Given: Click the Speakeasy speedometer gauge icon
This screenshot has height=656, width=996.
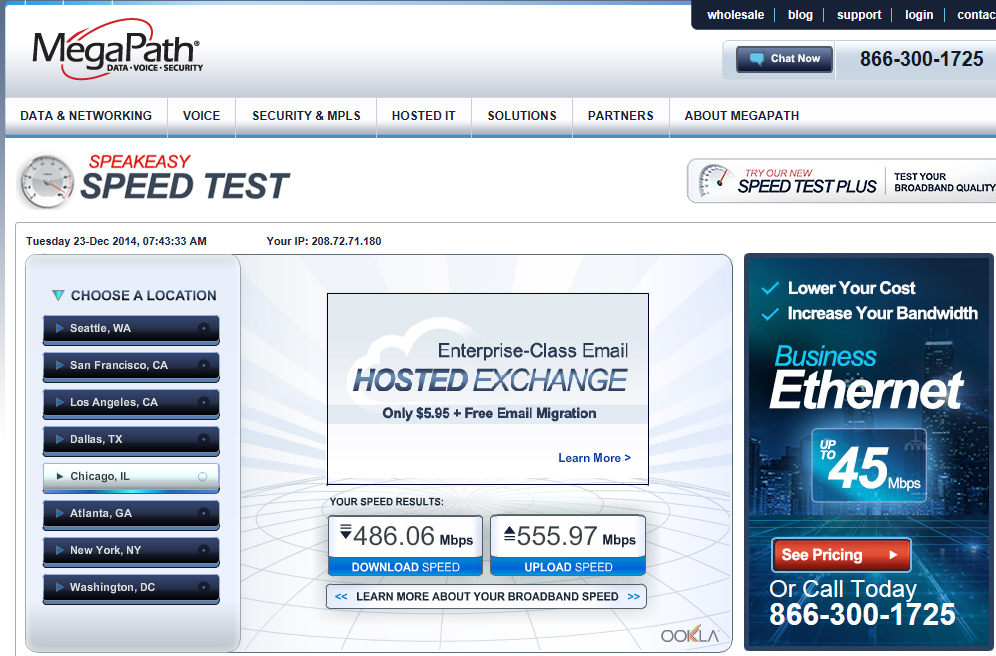Looking at the screenshot, I should tap(47, 182).
